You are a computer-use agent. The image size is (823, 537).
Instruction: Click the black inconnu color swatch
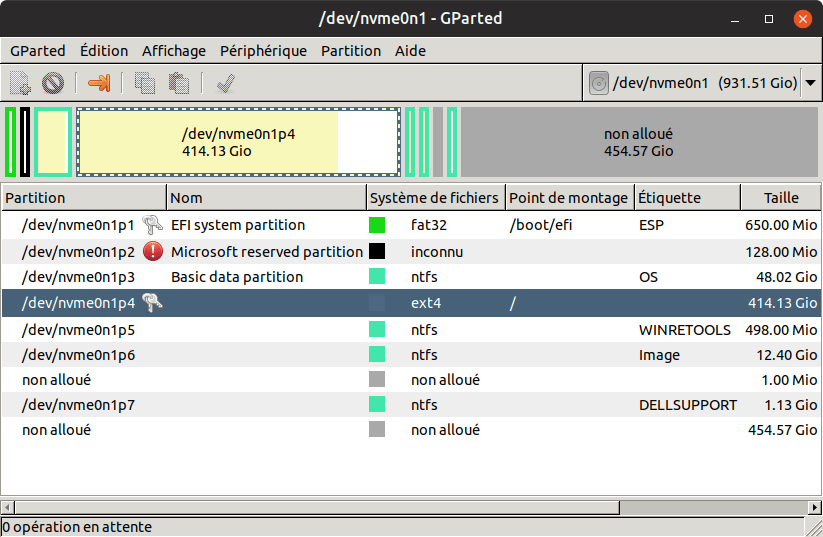[377, 251]
